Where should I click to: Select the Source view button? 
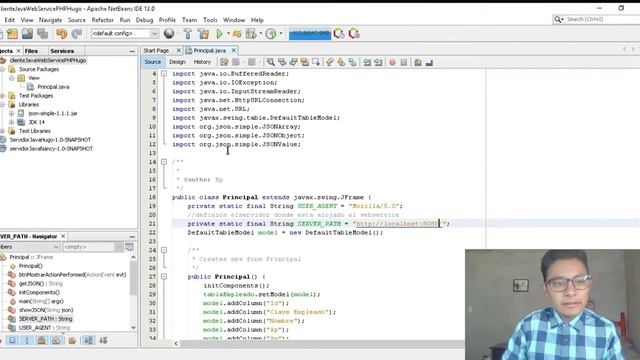point(153,62)
